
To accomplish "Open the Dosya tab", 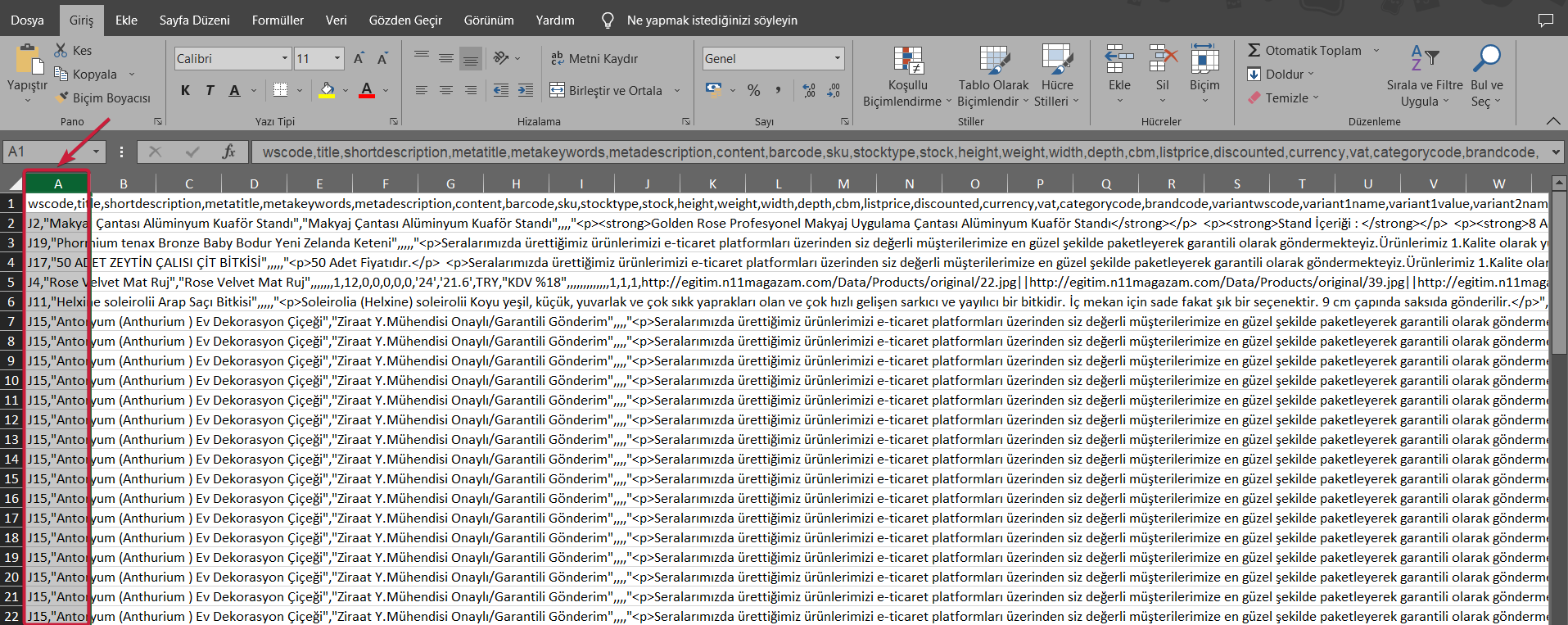I will [x=27, y=20].
